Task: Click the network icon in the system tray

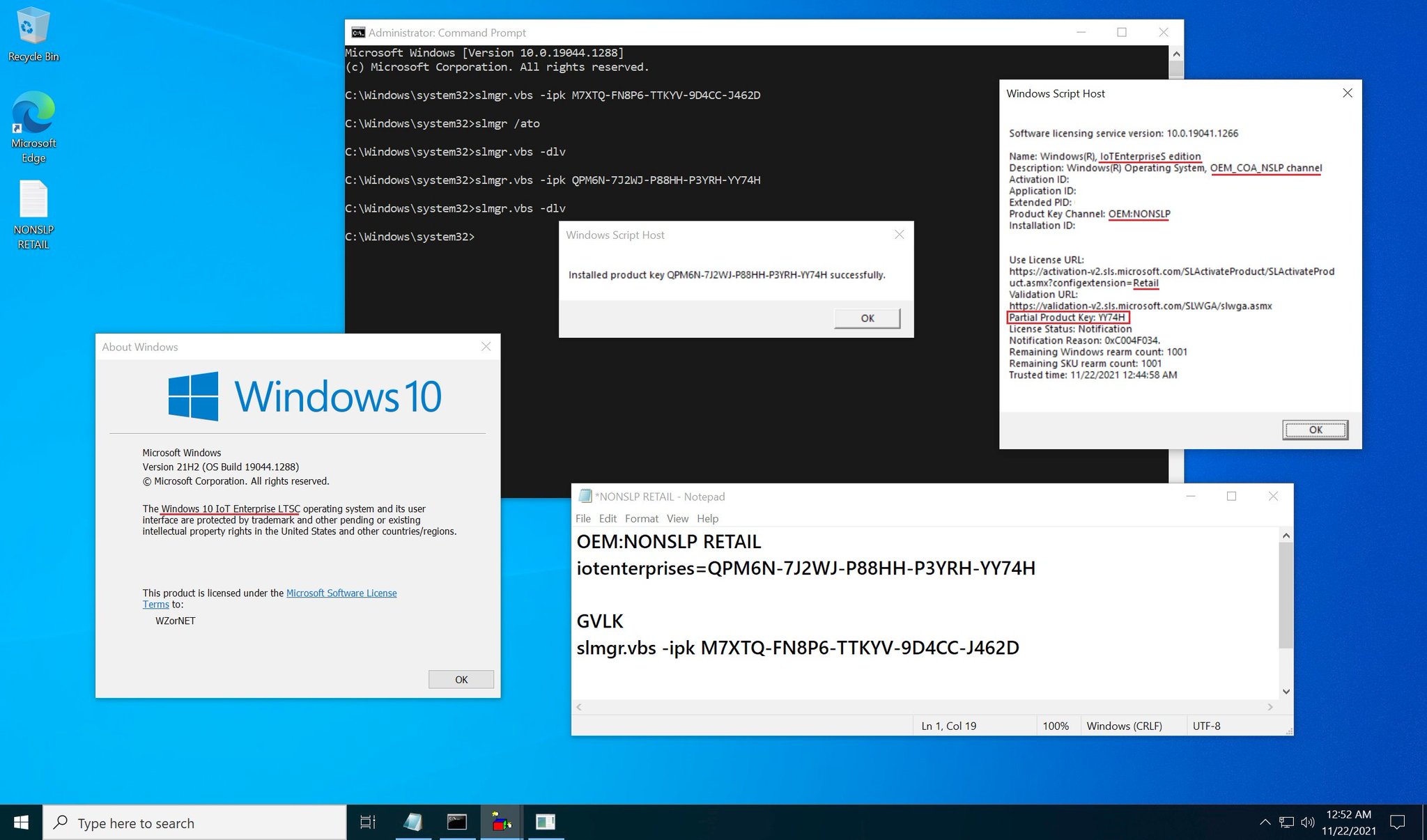Action: [1286, 823]
